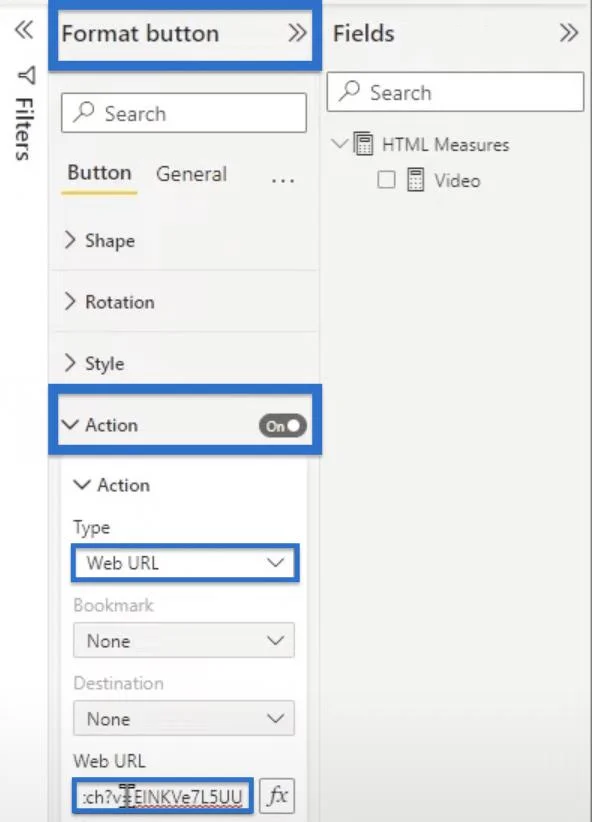Collapse the Fields pane chevrons
Viewport: 592px width, 822px height.
pyautogui.click(x=569, y=33)
